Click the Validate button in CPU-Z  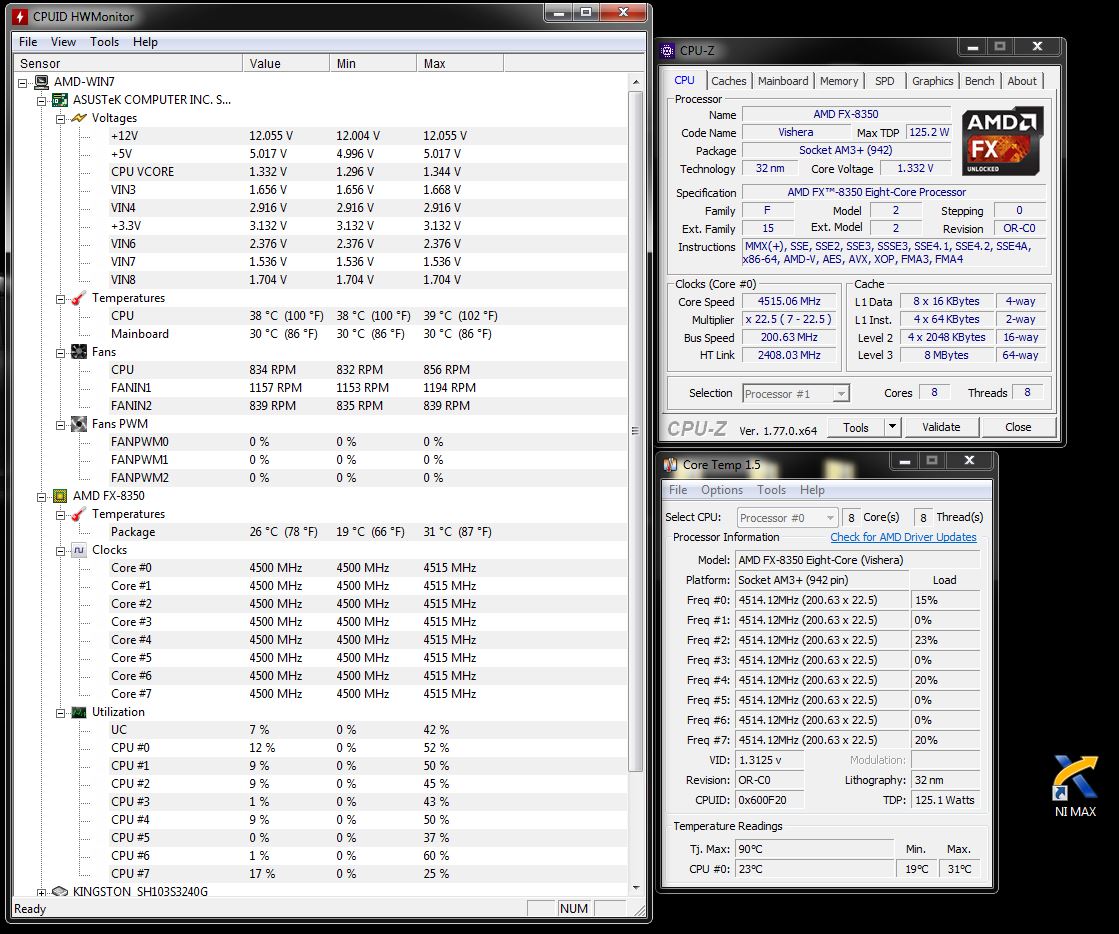pyautogui.click(x=941, y=427)
